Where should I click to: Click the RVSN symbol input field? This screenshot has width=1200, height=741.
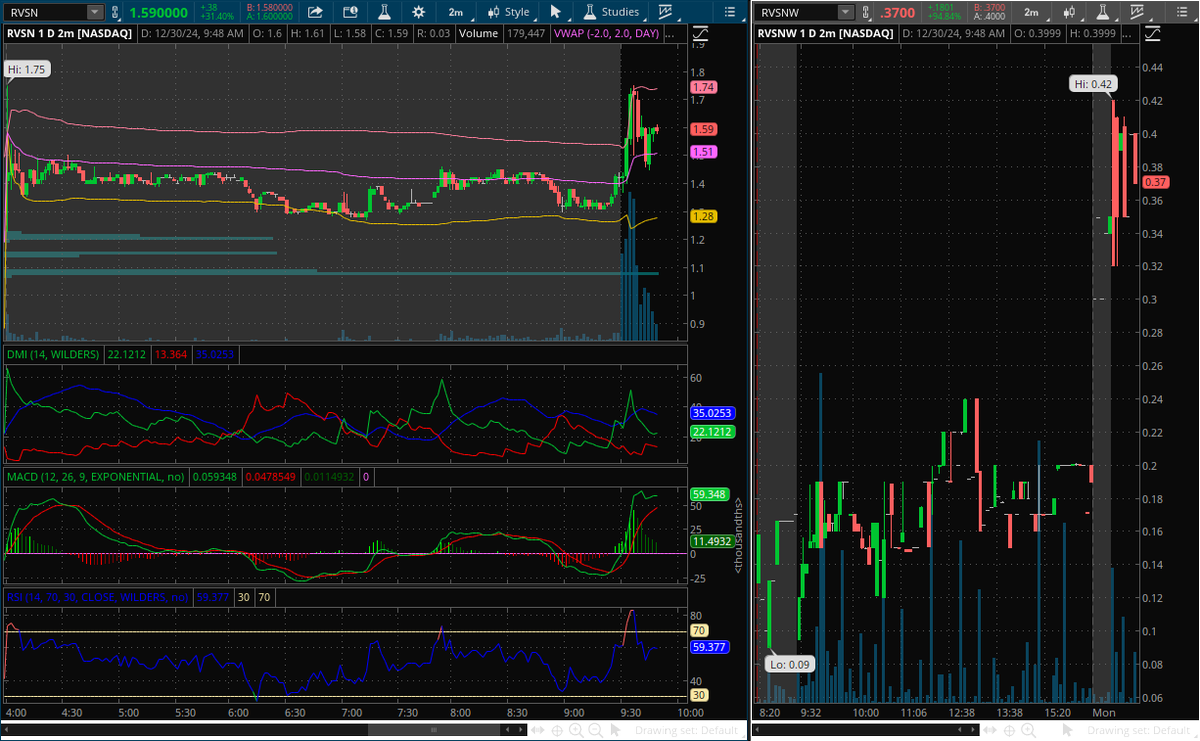click(45, 12)
